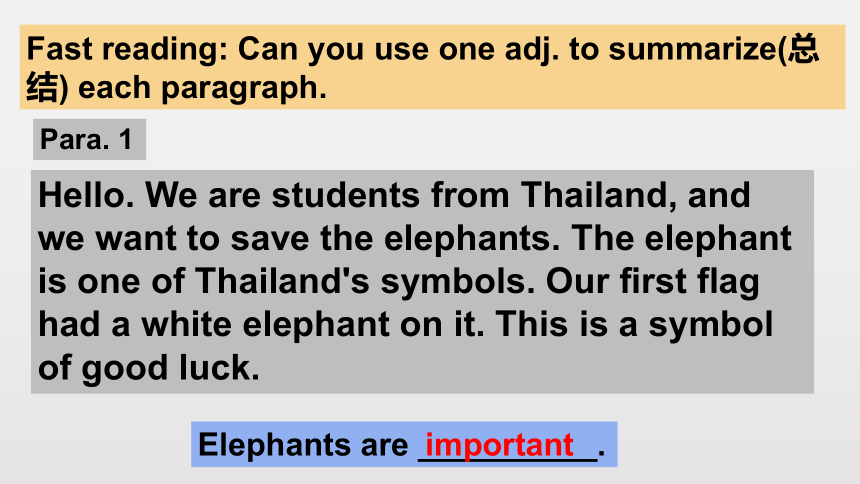Click the underline blank beneath important
This screenshot has width=860, height=484.
pyautogui.click(x=508, y=460)
